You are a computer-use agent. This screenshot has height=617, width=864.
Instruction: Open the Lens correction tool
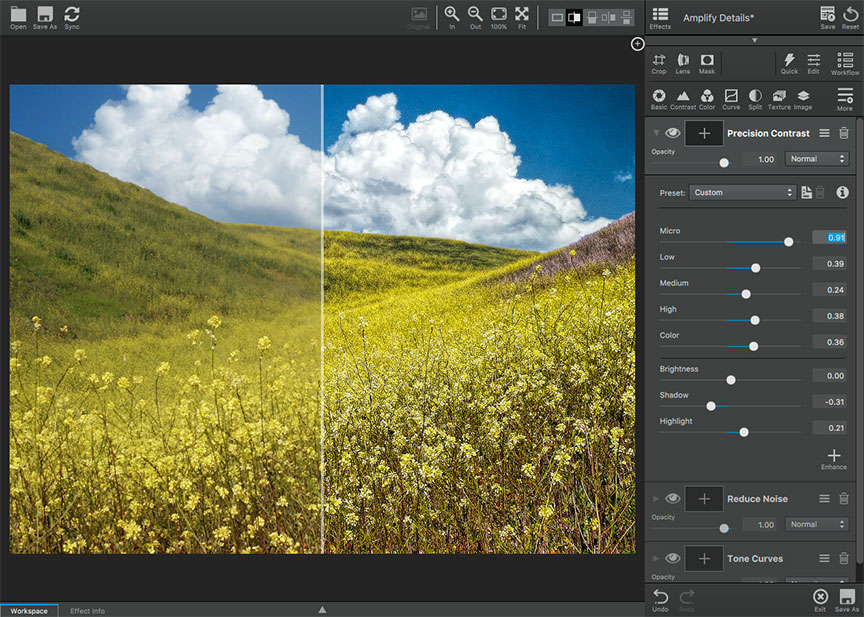(683, 63)
